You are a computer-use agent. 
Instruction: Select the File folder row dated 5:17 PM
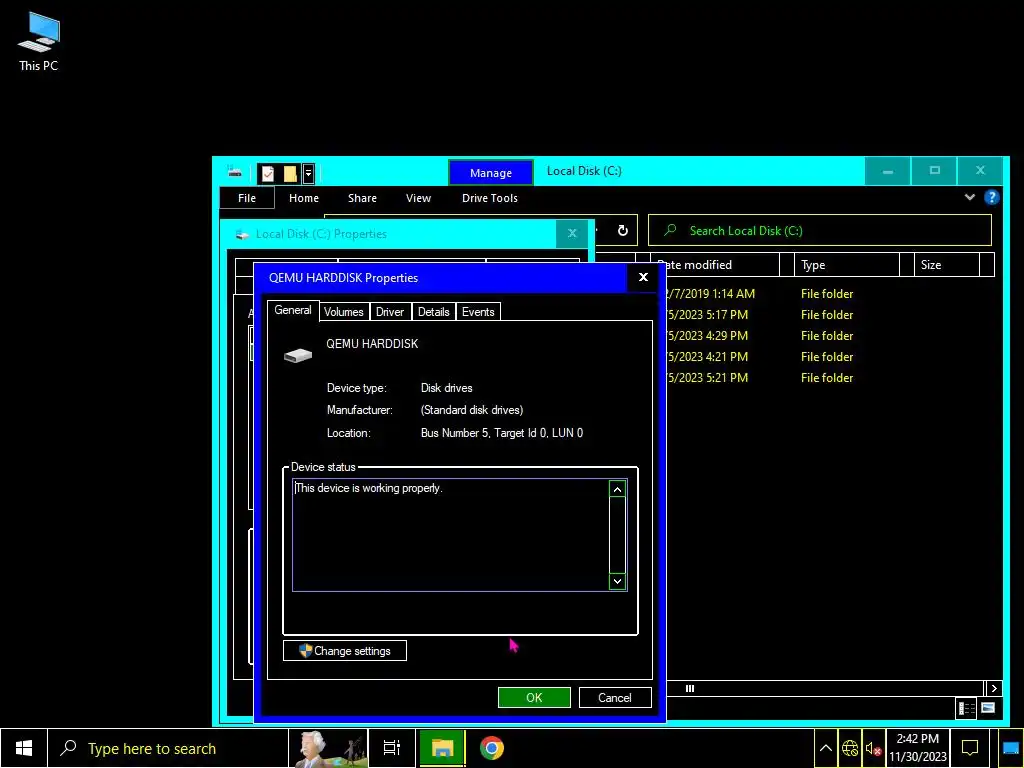(x=826, y=315)
